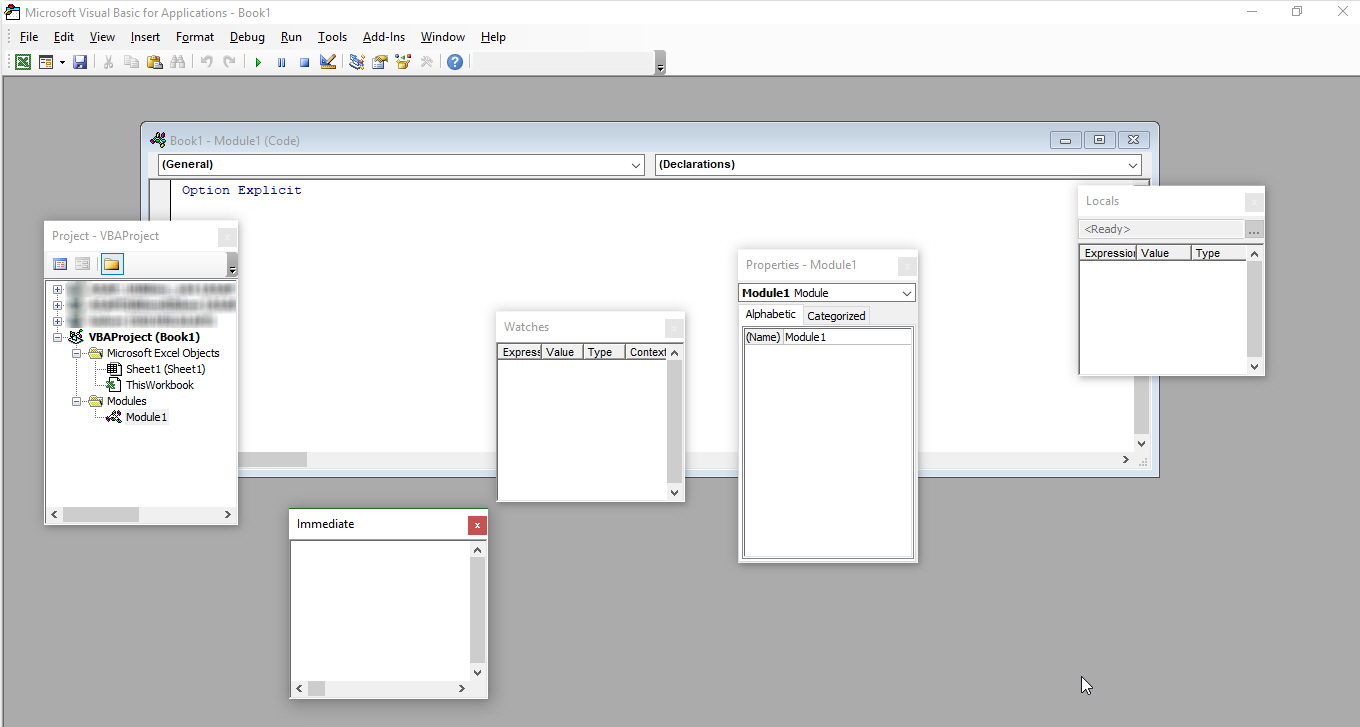Toggle Folders button in Project panel
Viewport: 1360px width, 727px height.
pyautogui.click(x=111, y=264)
